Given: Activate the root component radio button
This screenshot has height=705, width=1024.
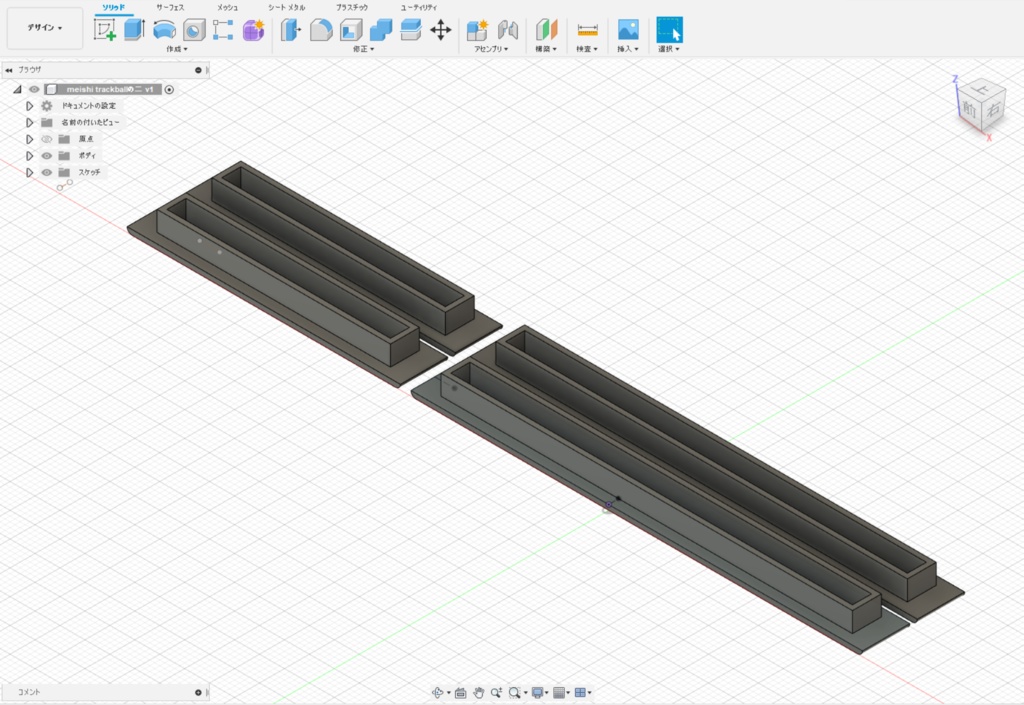Looking at the screenshot, I should (169, 89).
